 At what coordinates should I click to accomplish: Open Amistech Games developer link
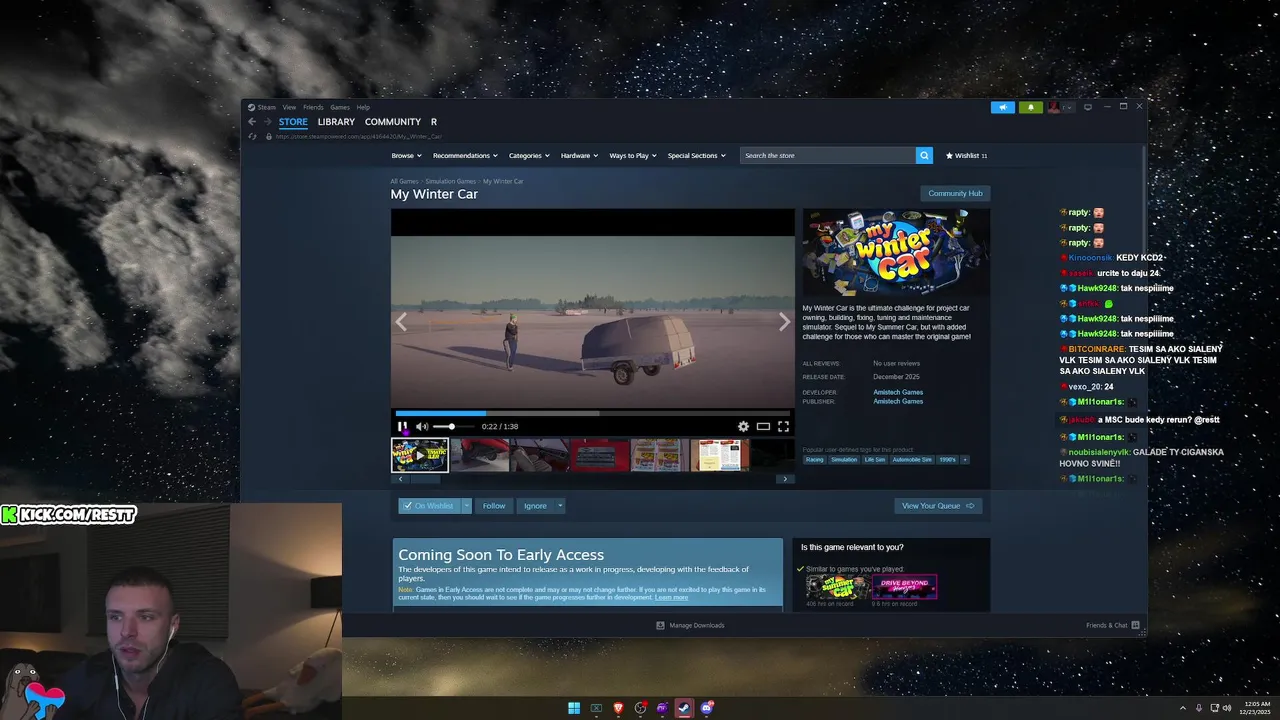pyautogui.click(x=898, y=392)
